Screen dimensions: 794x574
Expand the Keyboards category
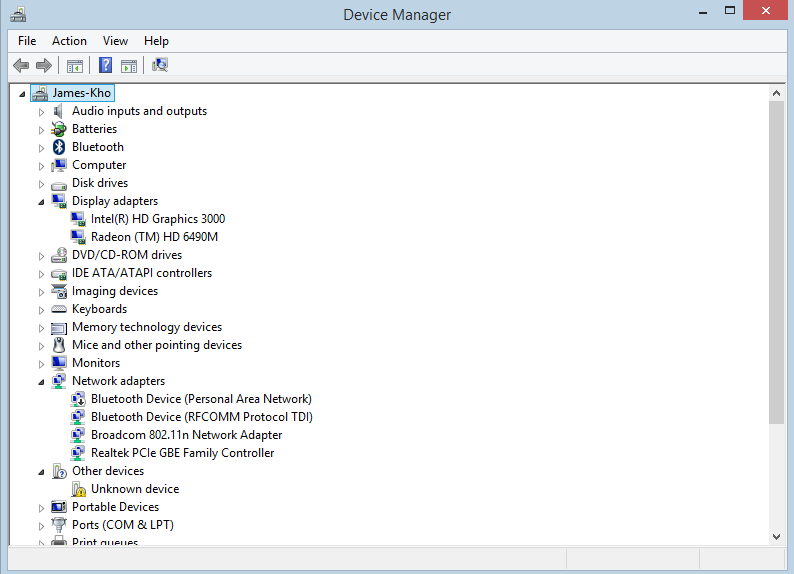(42, 309)
